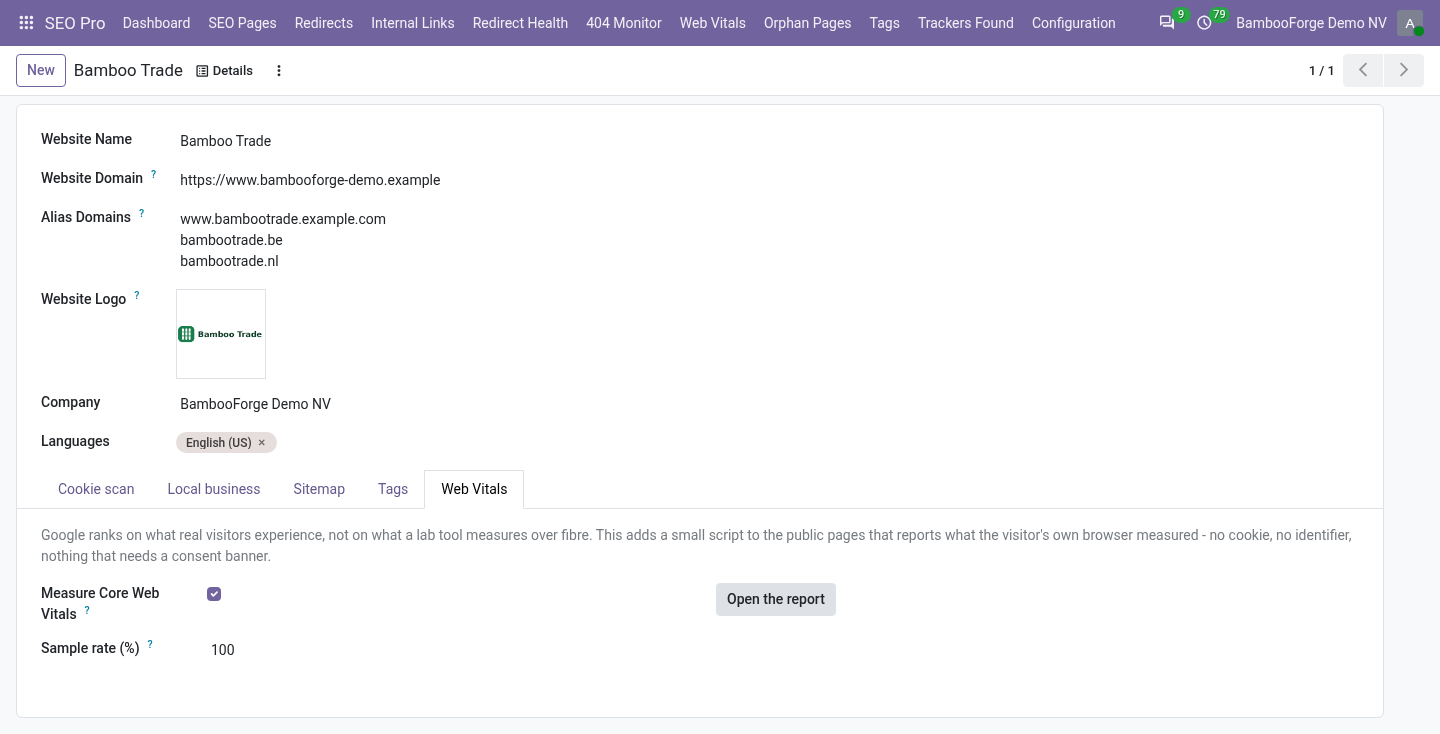Show Sample rate help tooltip
The image size is (1440, 734).
pos(150,644)
